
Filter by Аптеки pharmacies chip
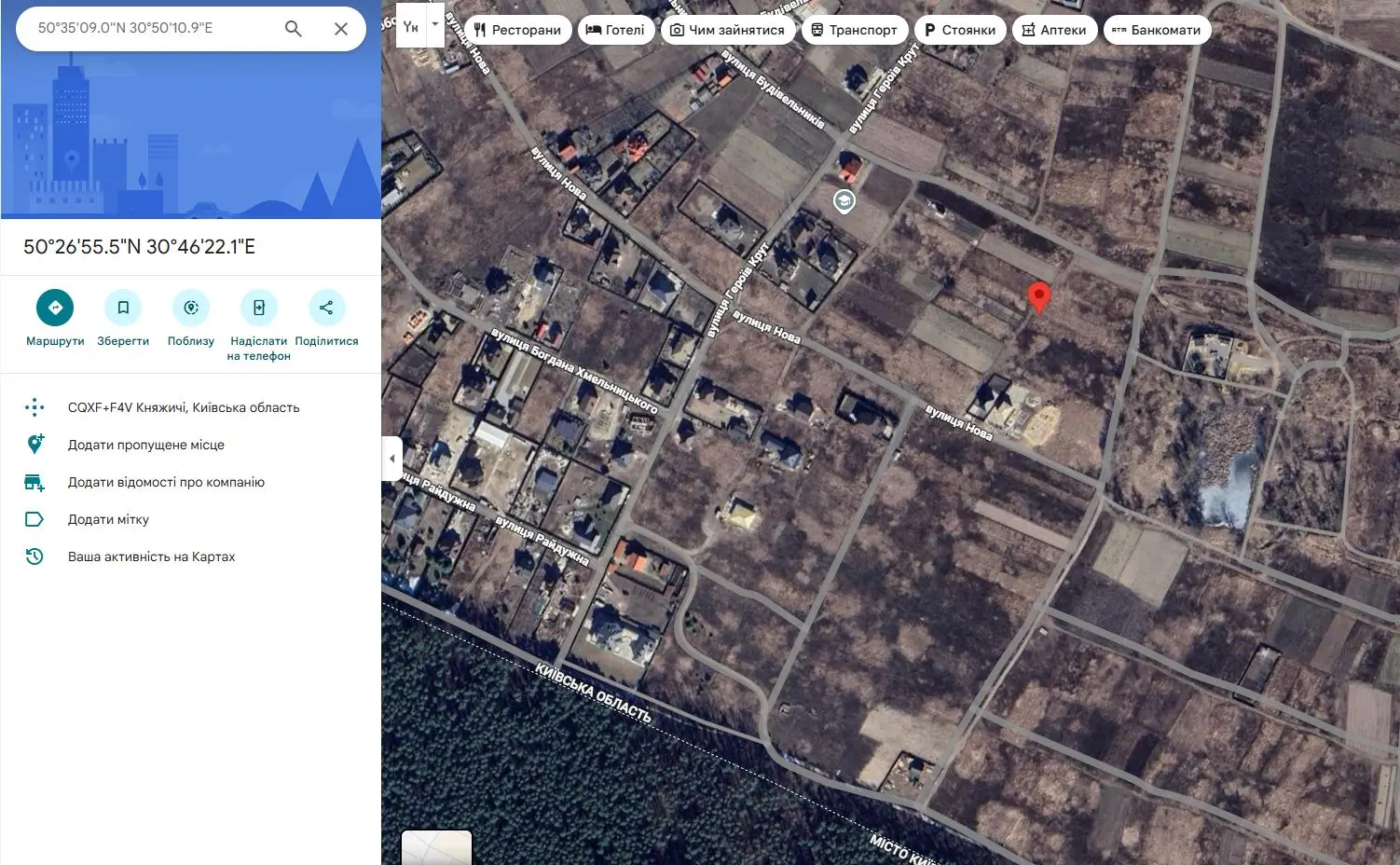point(1054,30)
